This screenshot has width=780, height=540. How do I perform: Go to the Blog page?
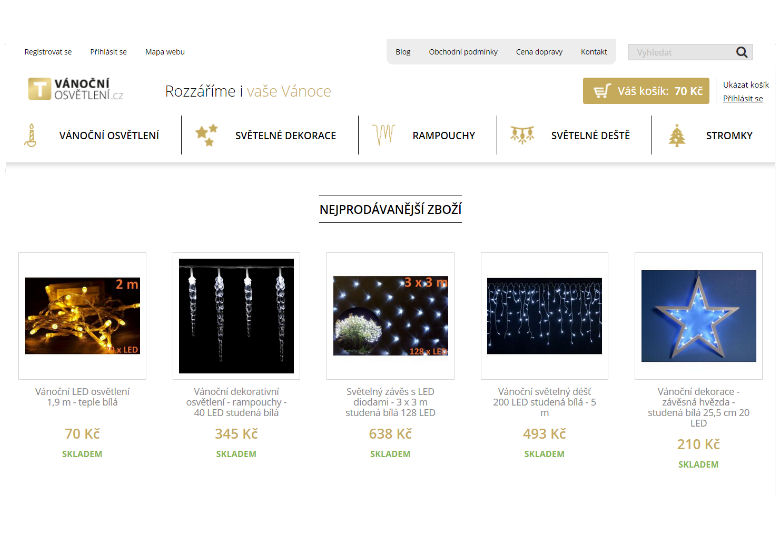click(403, 52)
